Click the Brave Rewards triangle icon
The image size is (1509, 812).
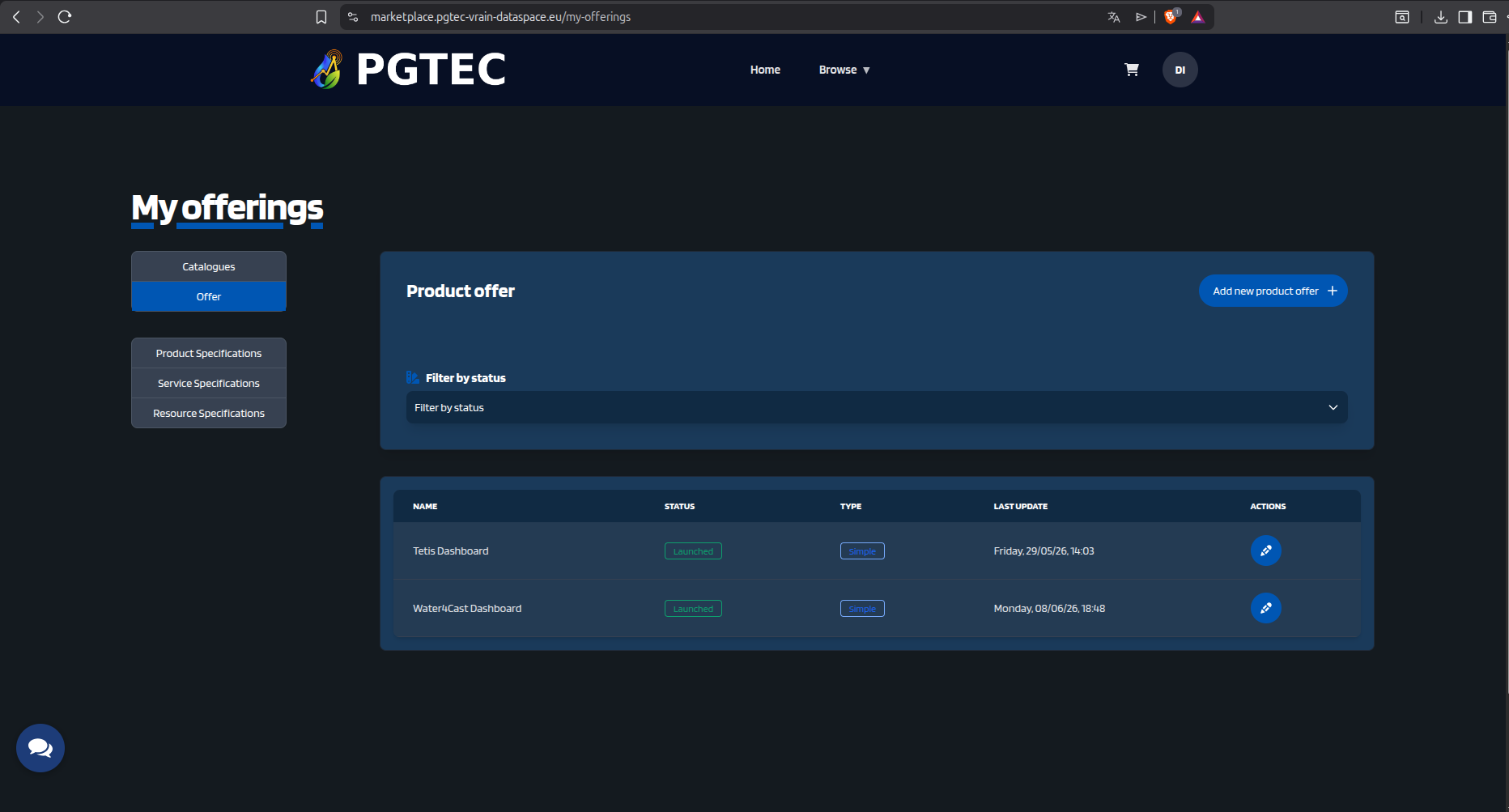pos(1198,17)
